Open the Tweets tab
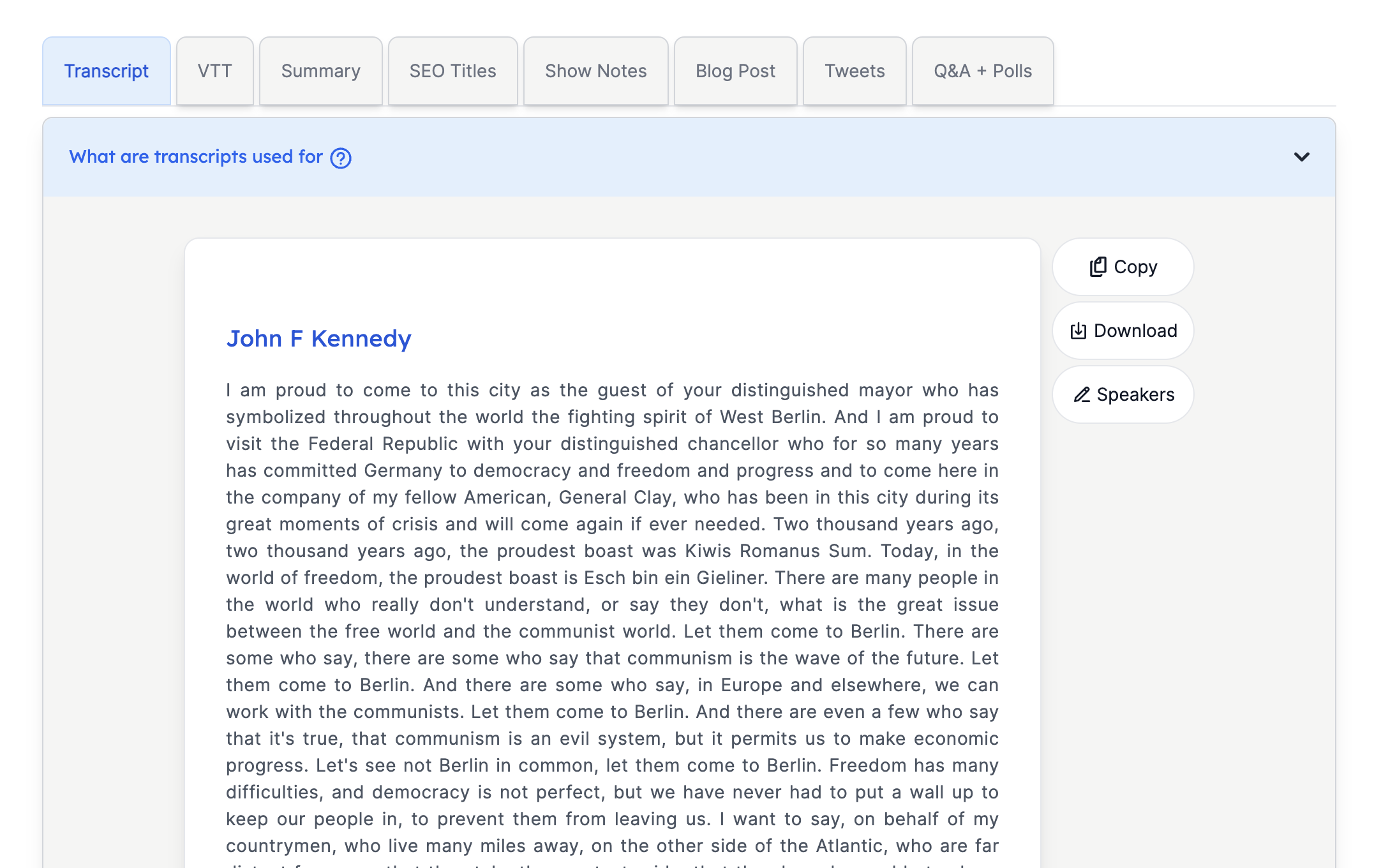The image size is (1381, 868). click(x=855, y=71)
